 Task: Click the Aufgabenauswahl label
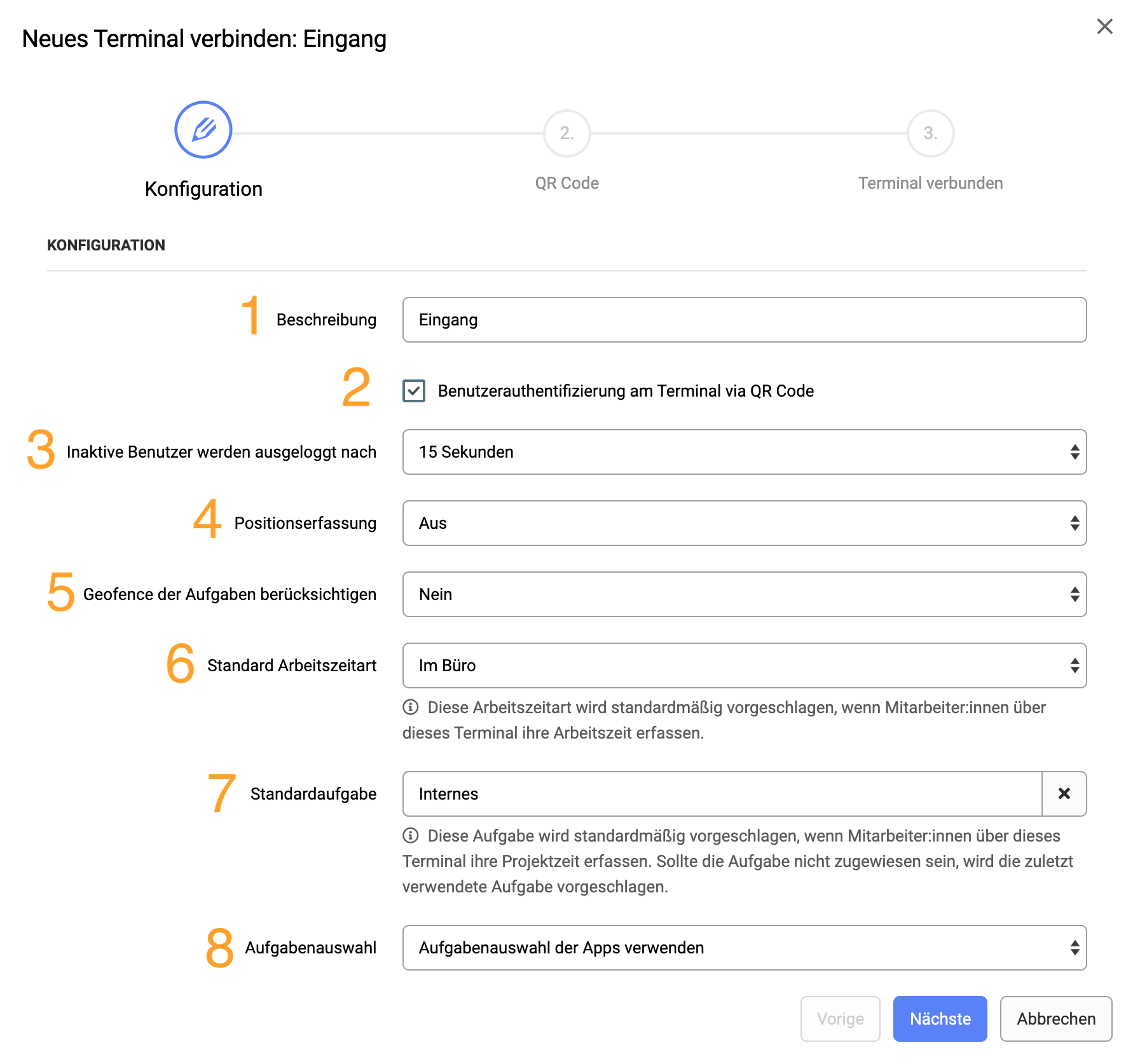[x=311, y=948]
